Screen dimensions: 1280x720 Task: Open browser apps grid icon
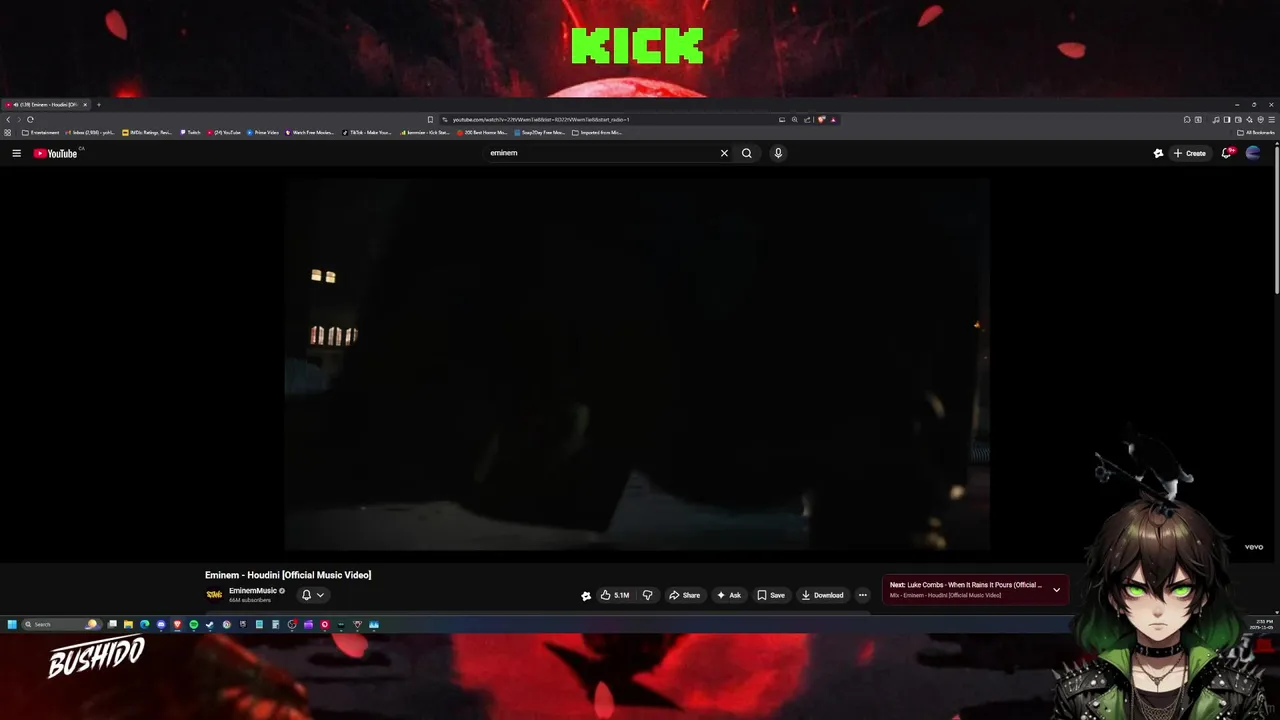(x=8, y=132)
